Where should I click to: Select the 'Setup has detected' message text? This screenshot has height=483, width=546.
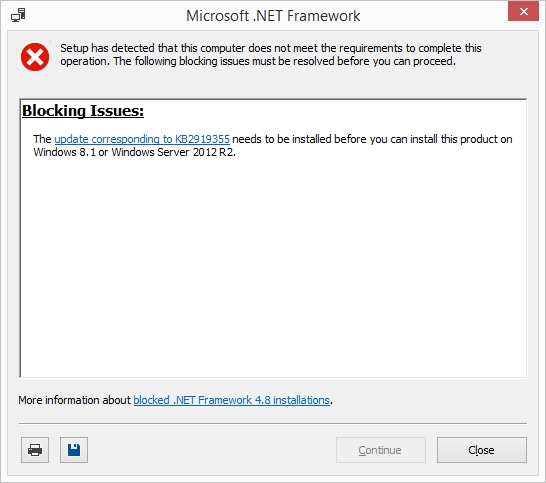click(271, 55)
